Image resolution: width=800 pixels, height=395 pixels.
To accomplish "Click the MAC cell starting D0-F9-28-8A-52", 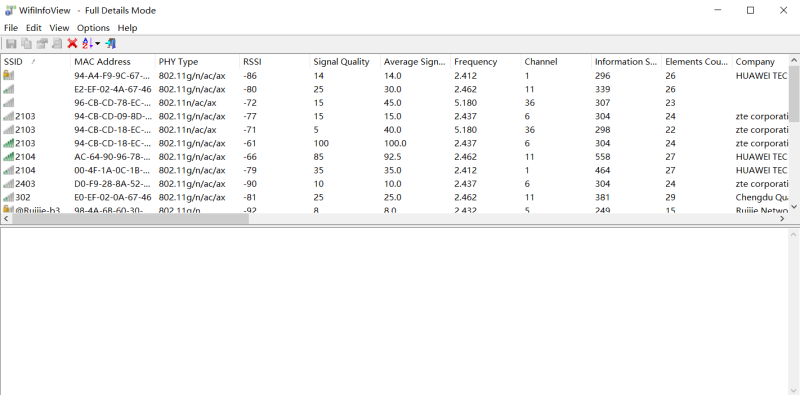I will pos(112,184).
